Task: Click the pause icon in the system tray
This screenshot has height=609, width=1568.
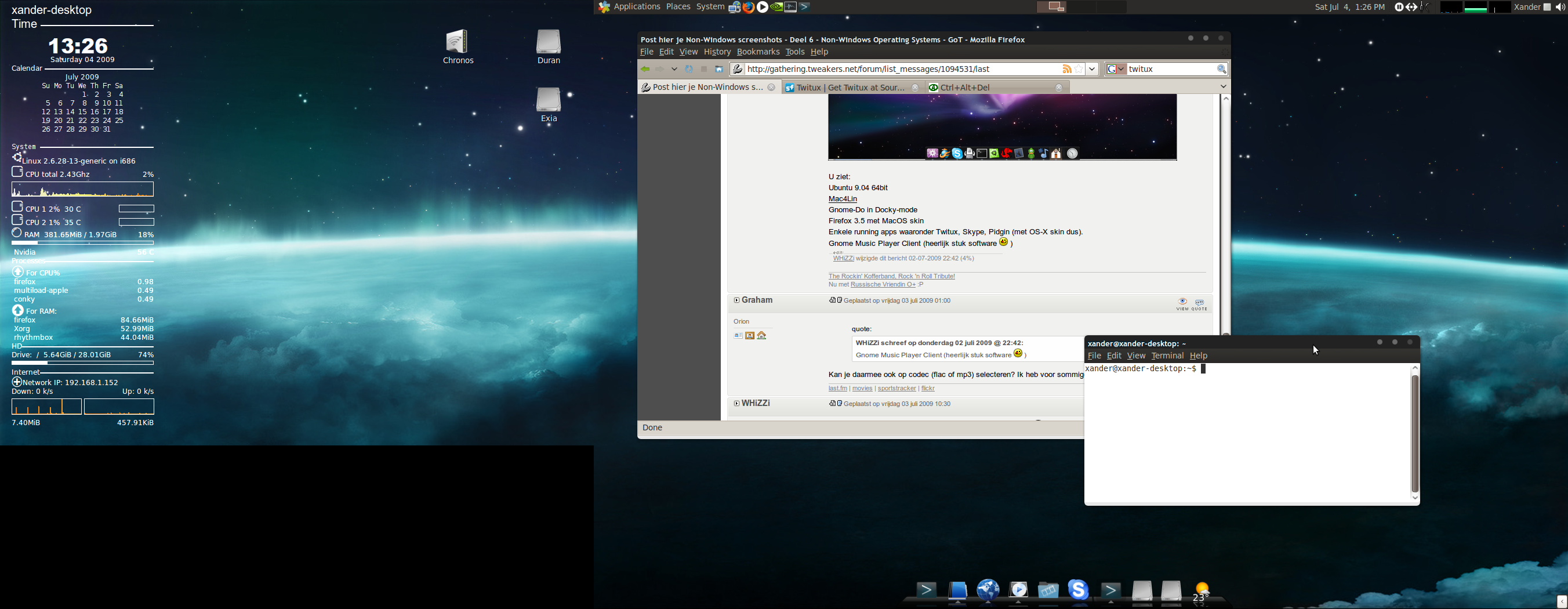Action: click(x=1399, y=8)
